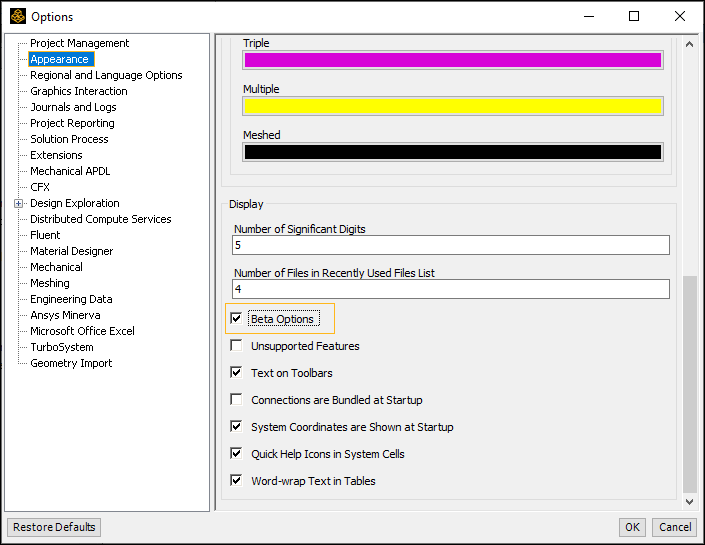Expand the Design Exploration tree node
Viewport: 705px width, 545px height.
(18, 203)
